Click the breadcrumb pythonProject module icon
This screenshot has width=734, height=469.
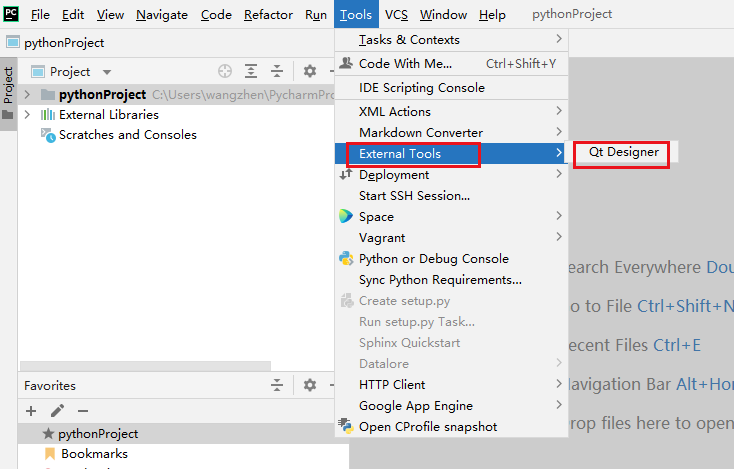(13, 43)
